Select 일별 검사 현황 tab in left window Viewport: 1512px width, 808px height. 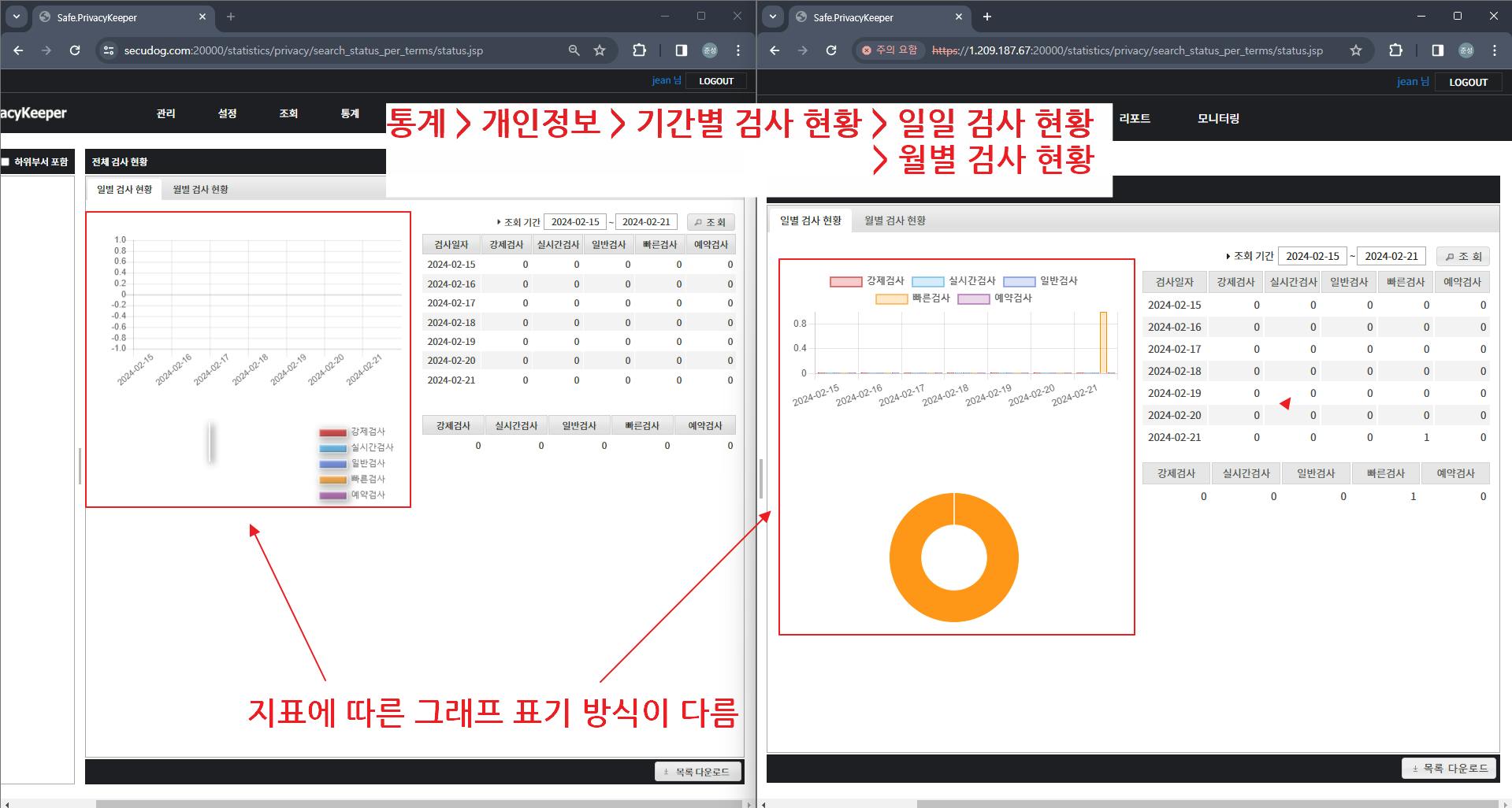coord(124,189)
